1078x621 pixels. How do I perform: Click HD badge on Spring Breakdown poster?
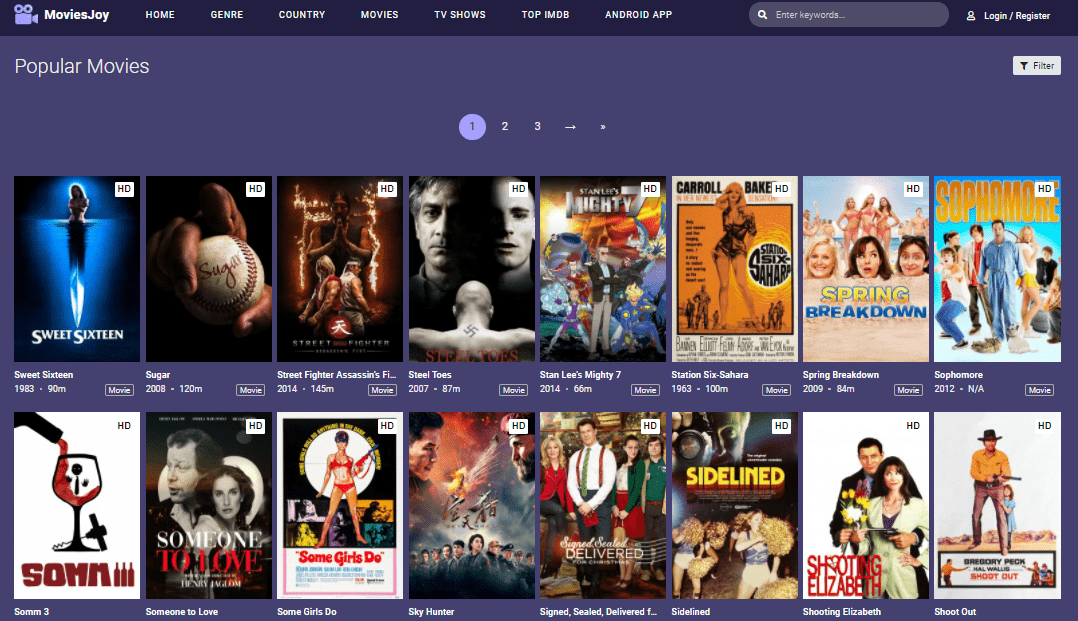point(913,188)
